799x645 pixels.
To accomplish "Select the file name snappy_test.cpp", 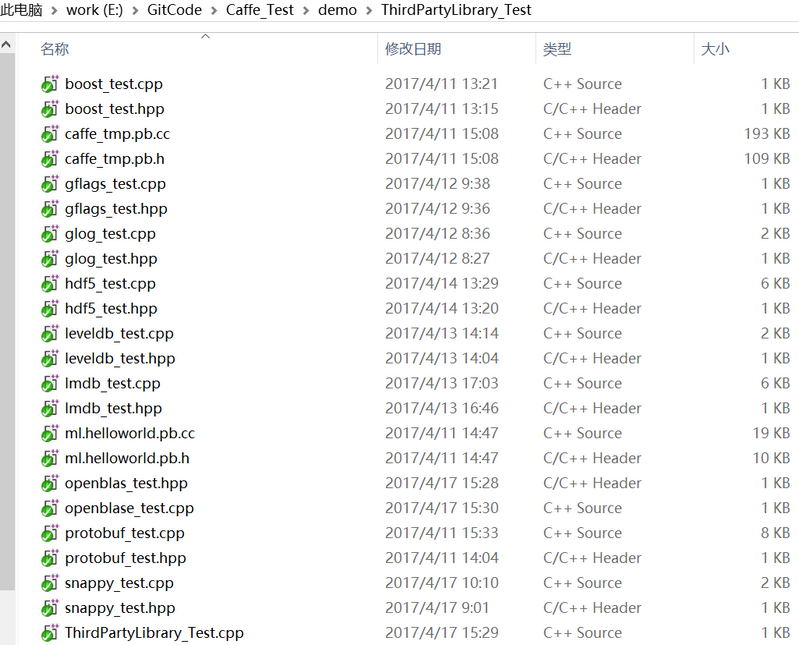I will click(119, 583).
